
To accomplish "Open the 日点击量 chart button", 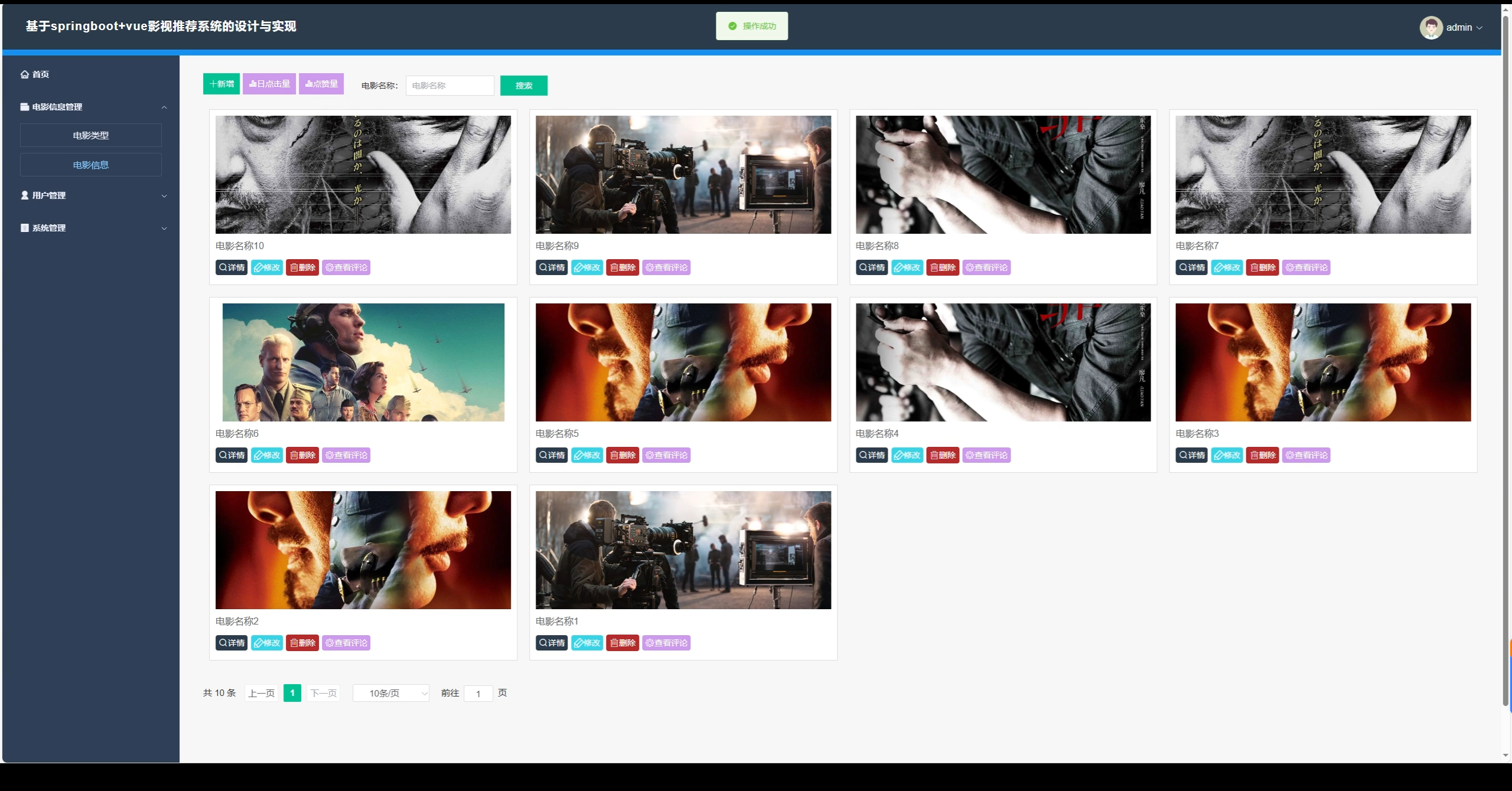I will click(x=269, y=84).
